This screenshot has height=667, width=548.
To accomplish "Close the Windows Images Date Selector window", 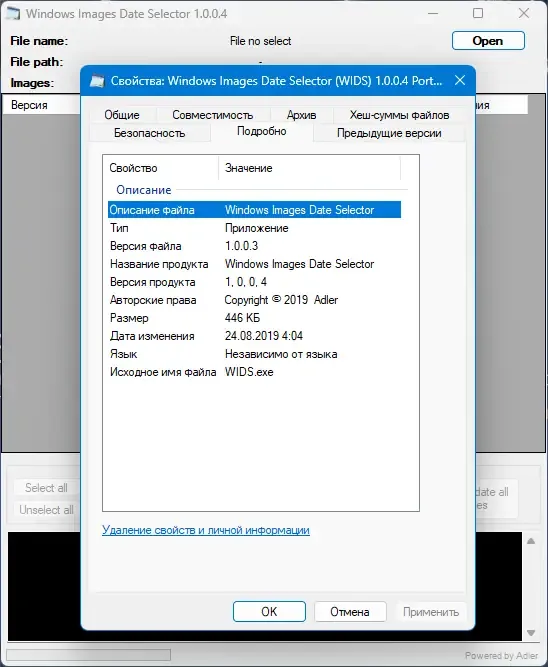I will (524, 14).
